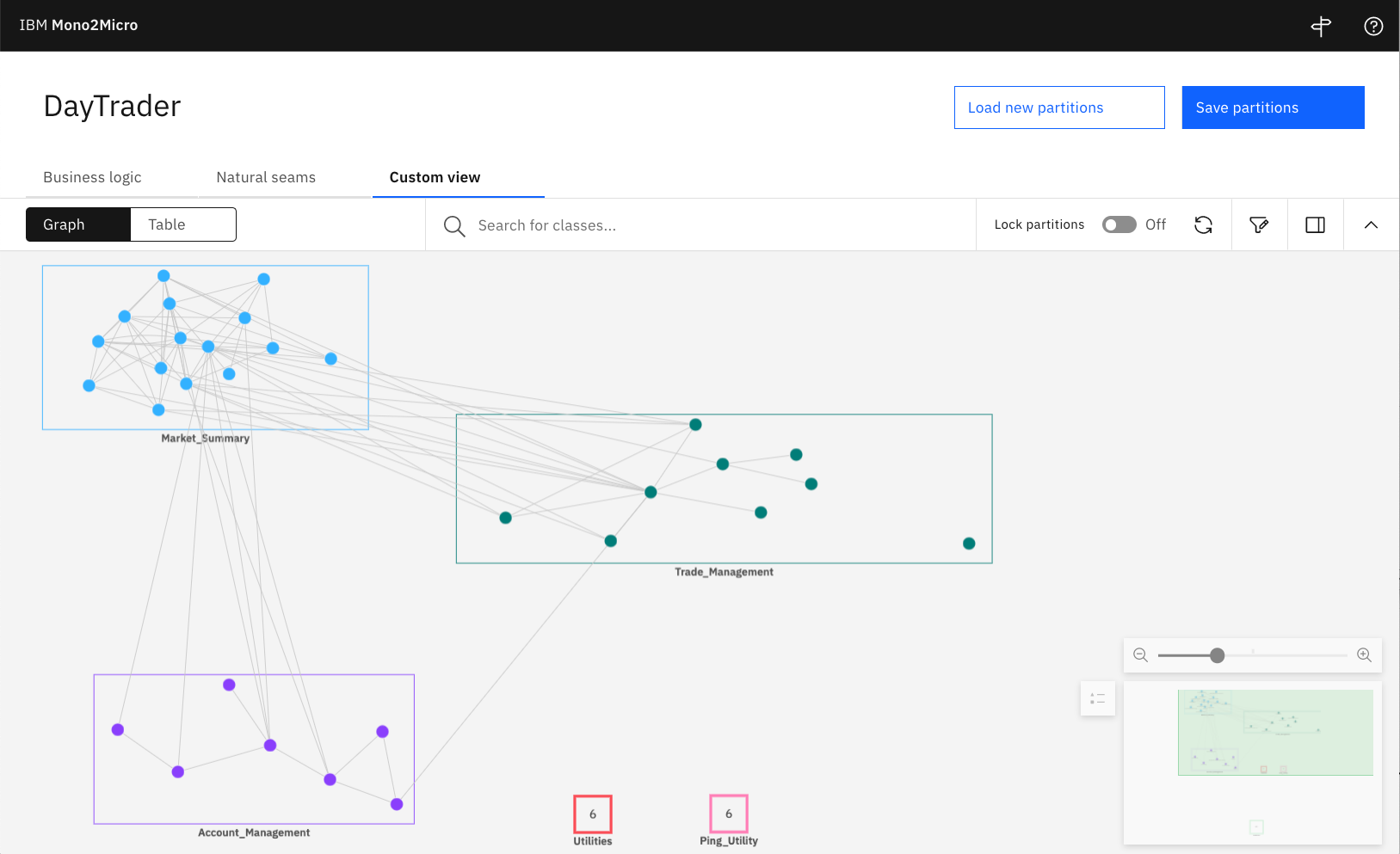The image size is (1400, 854).
Task: Click the zoom in magnifier icon
Action: pos(1364,654)
